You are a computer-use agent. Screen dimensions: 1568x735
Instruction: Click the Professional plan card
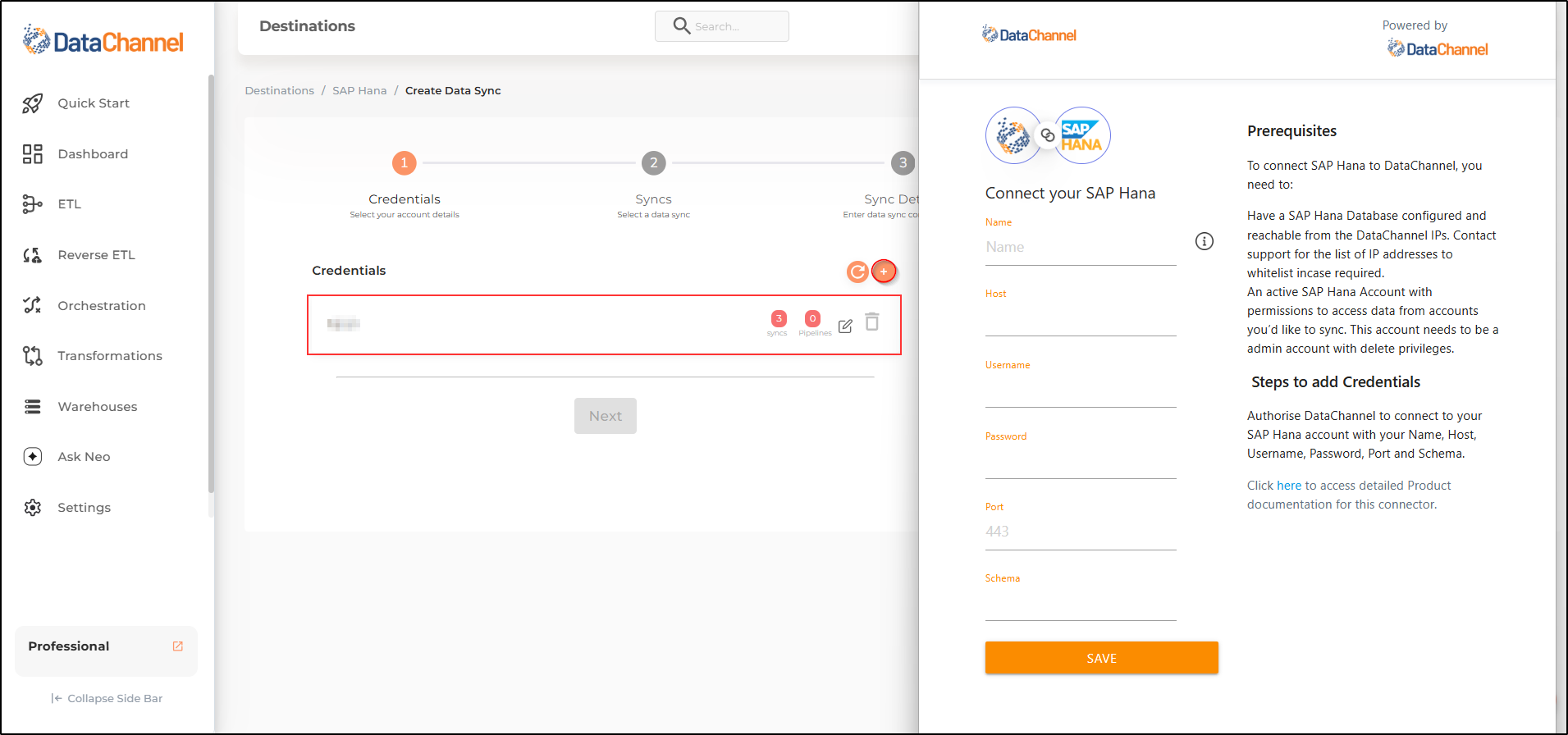coord(106,651)
